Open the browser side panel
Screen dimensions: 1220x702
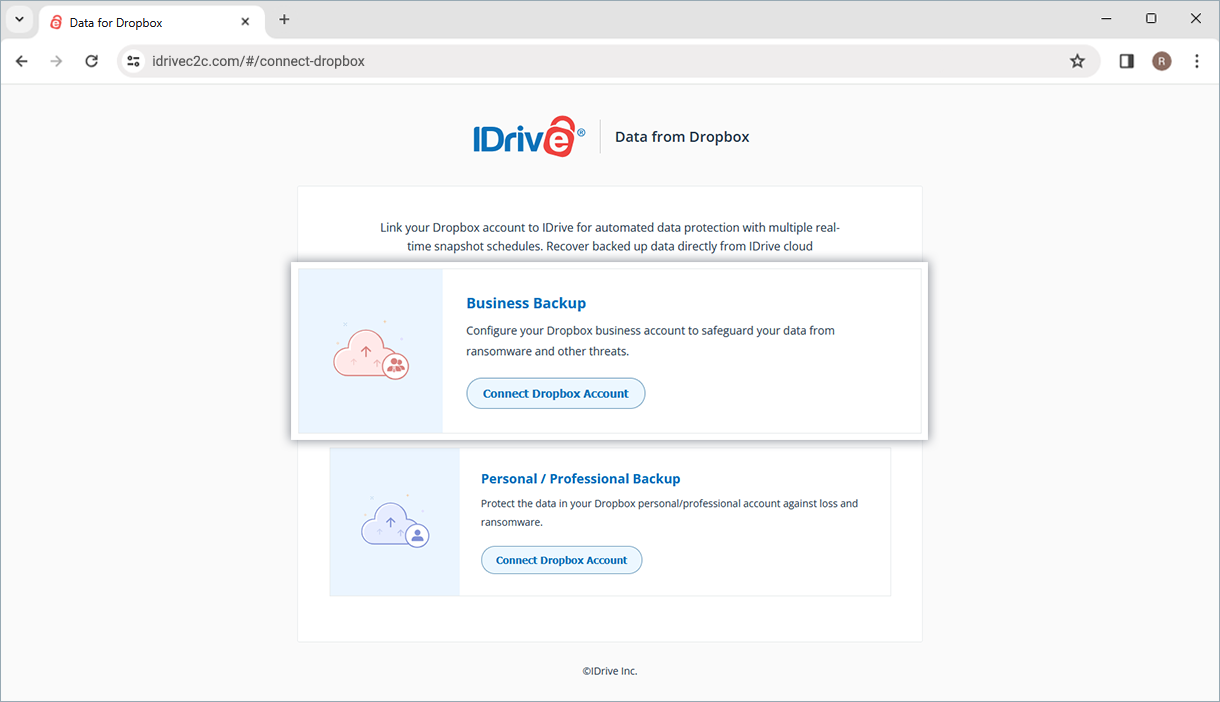pos(1126,61)
